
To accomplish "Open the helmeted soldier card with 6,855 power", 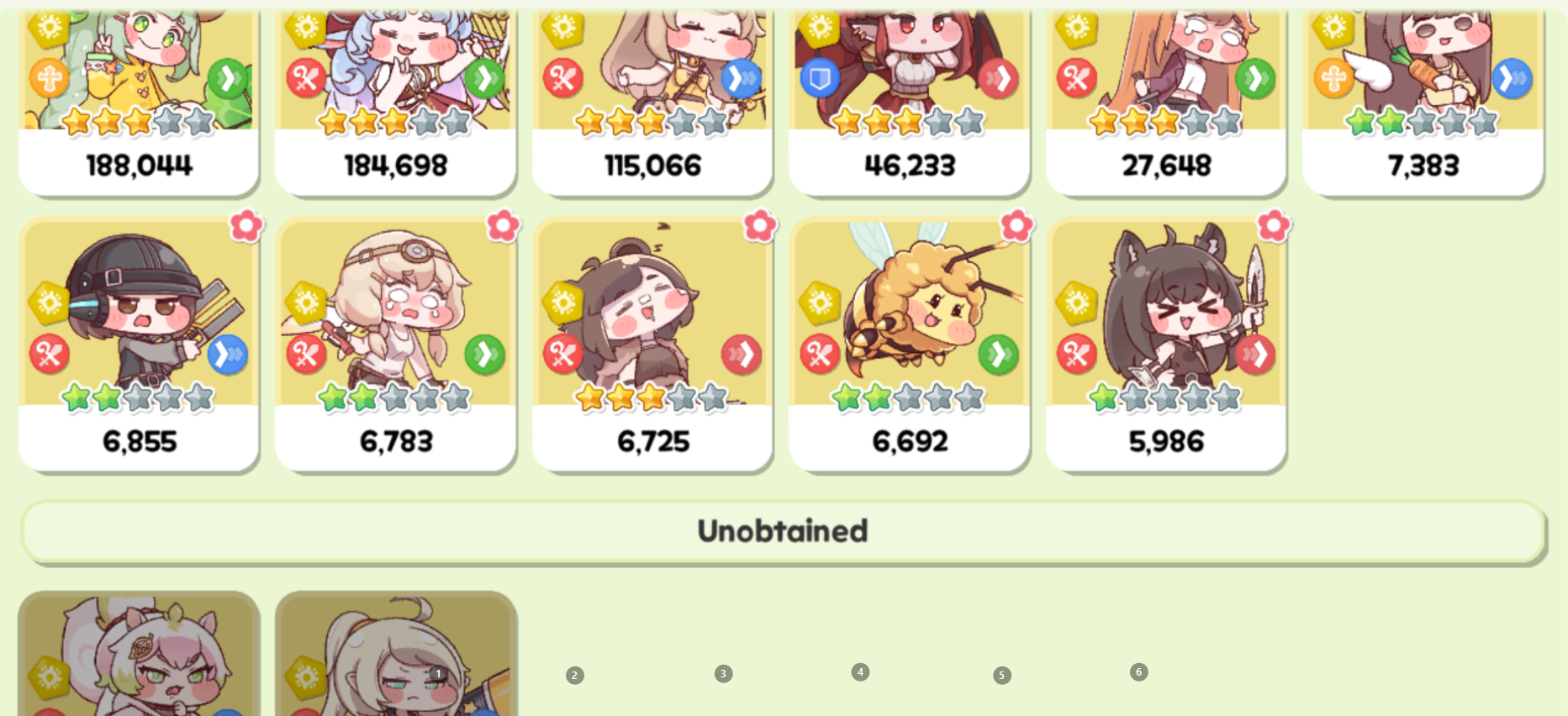I will click(139, 345).
